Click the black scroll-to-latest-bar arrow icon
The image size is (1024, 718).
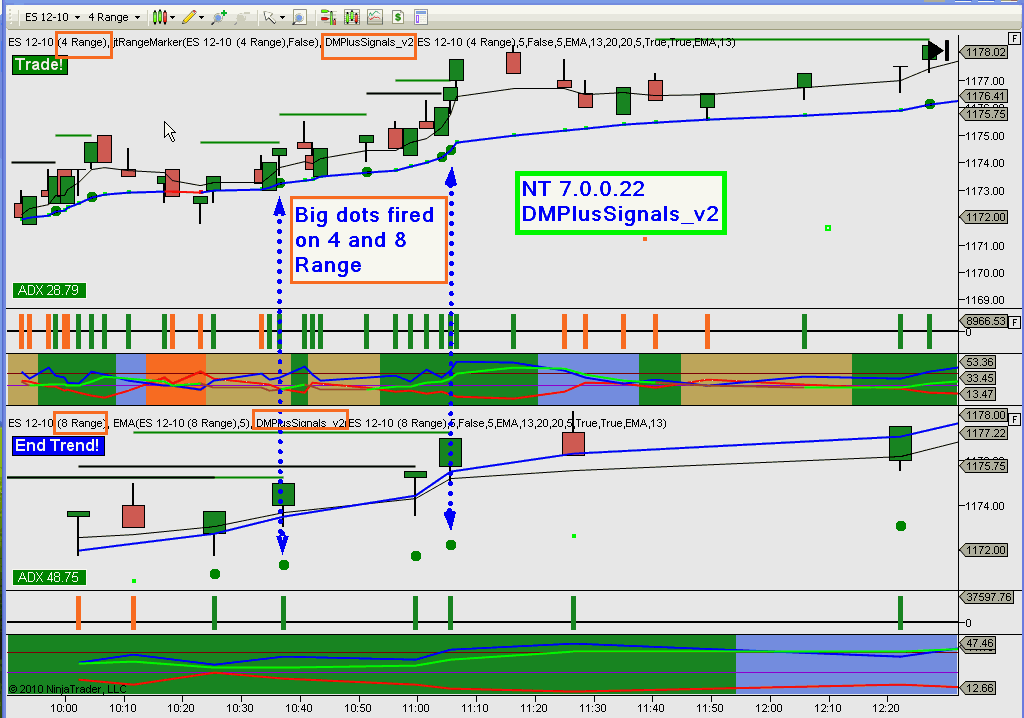[938, 50]
